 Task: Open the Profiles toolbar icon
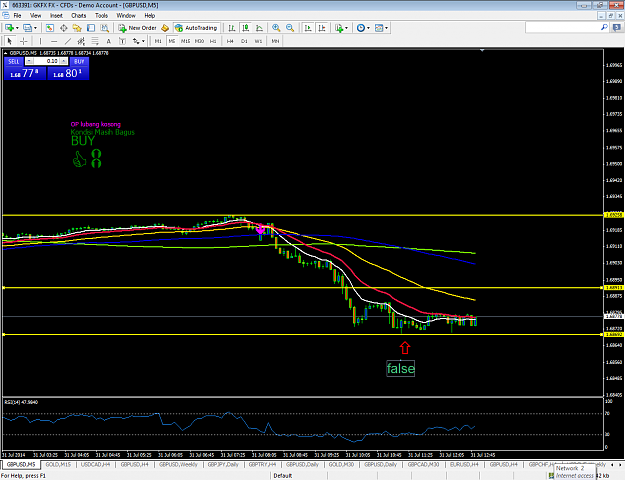coord(27,28)
